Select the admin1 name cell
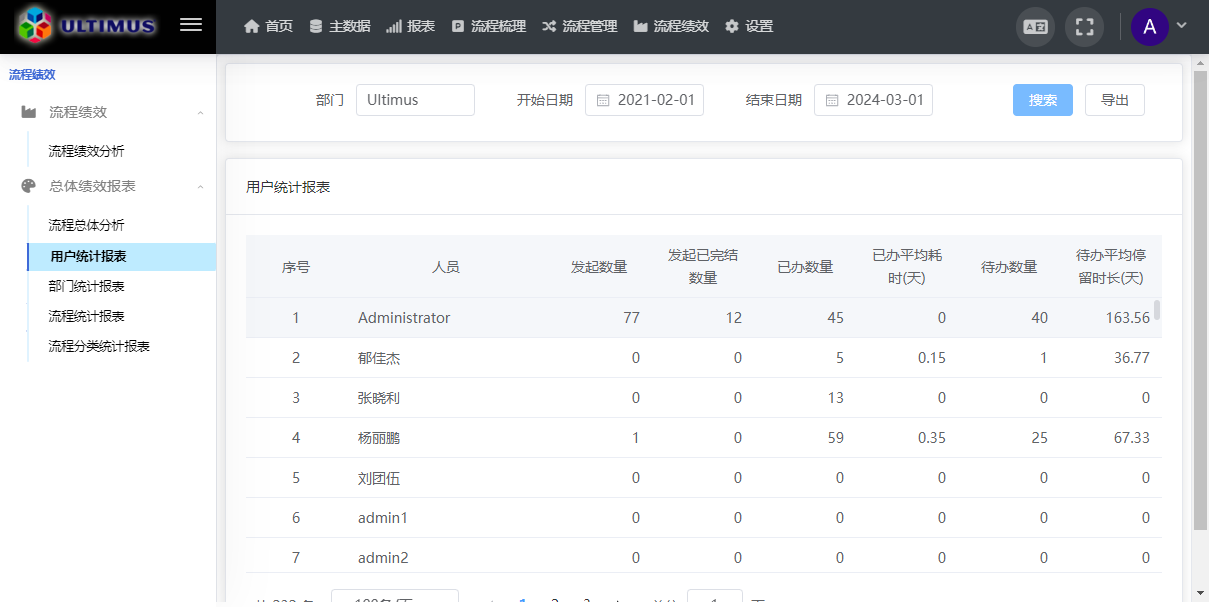This screenshot has width=1209, height=607. (383, 518)
